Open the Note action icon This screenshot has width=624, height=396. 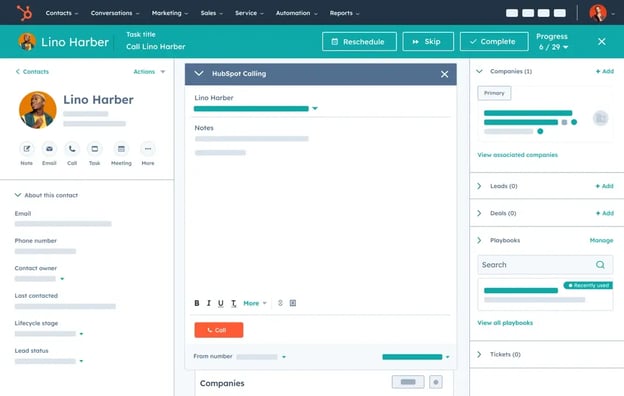pos(27,149)
